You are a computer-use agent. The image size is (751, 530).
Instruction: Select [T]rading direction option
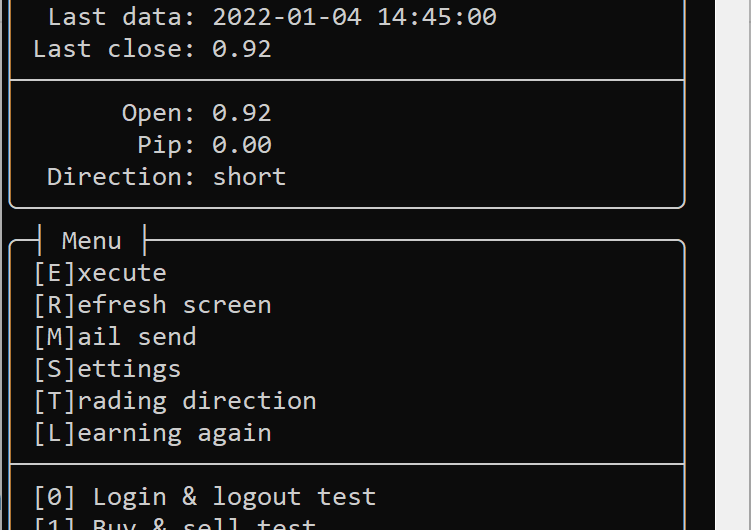pyautogui.click(x=175, y=401)
